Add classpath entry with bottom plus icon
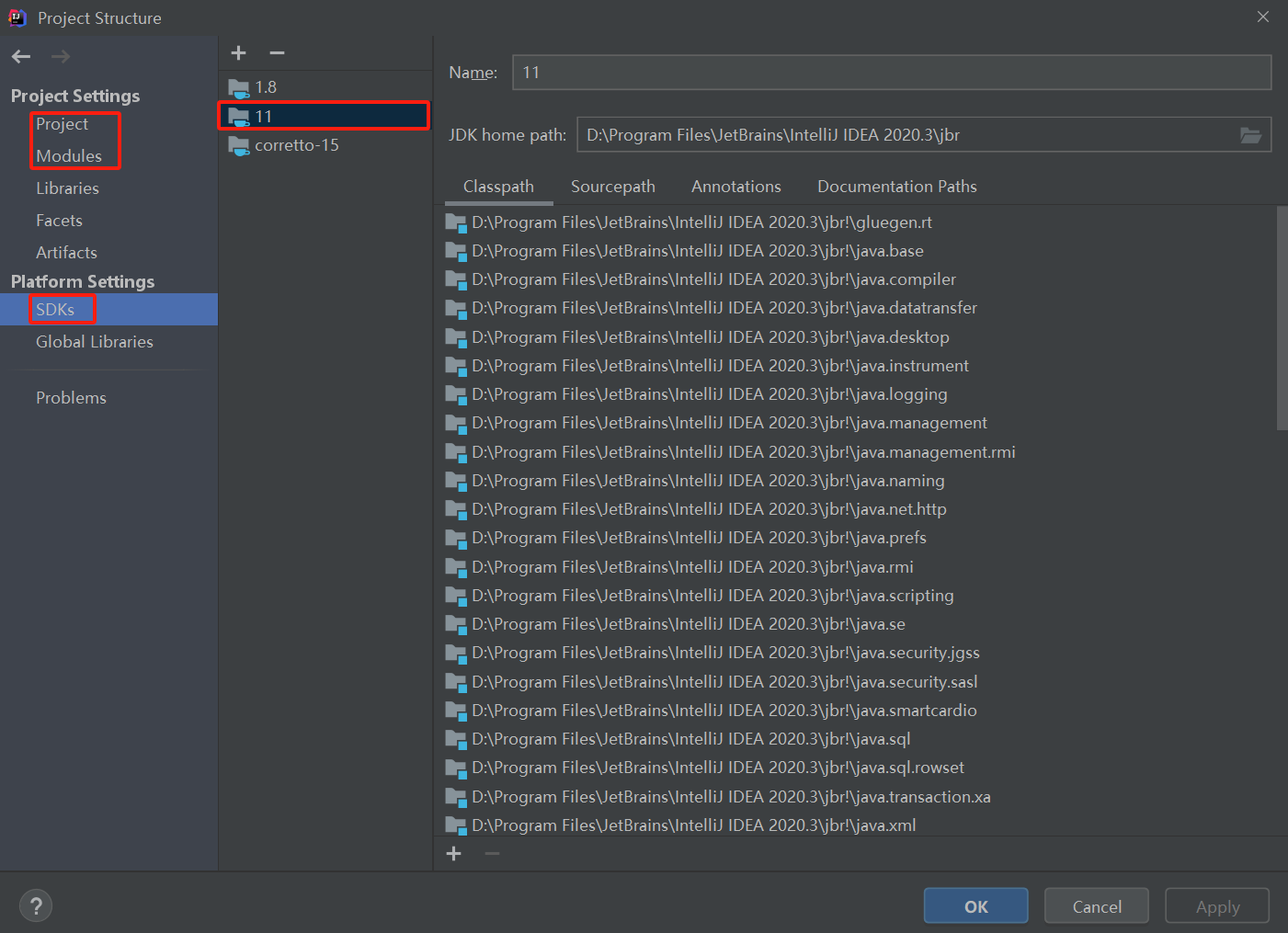This screenshot has width=1288, height=933. 453,854
